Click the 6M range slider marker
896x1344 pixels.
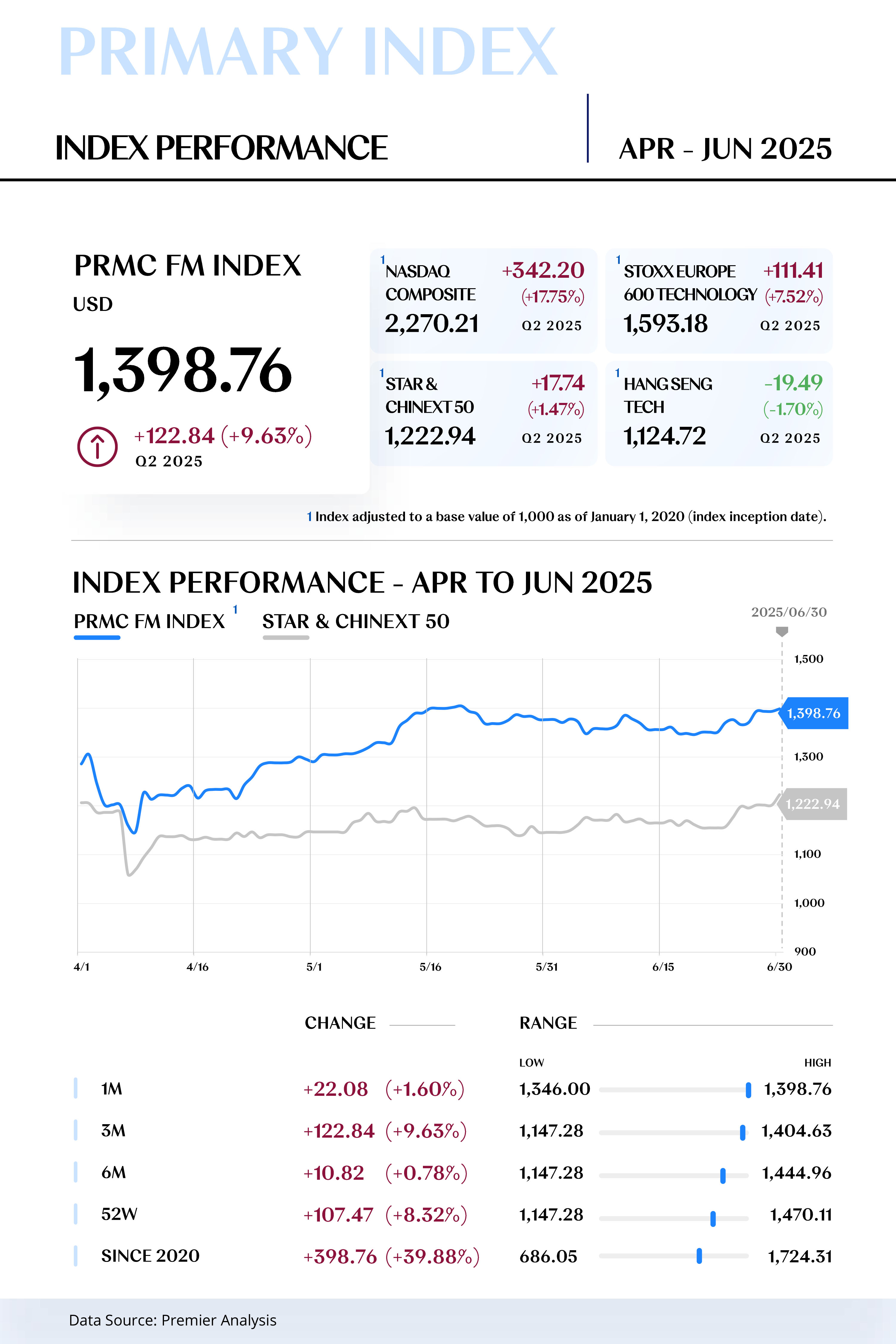point(723,1175)
